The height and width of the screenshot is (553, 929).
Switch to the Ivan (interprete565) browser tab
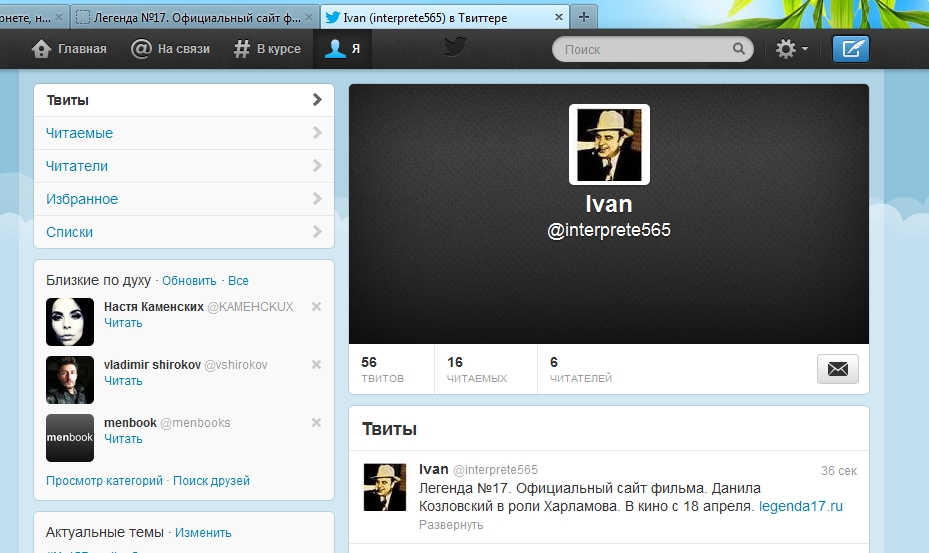point(446,18)
